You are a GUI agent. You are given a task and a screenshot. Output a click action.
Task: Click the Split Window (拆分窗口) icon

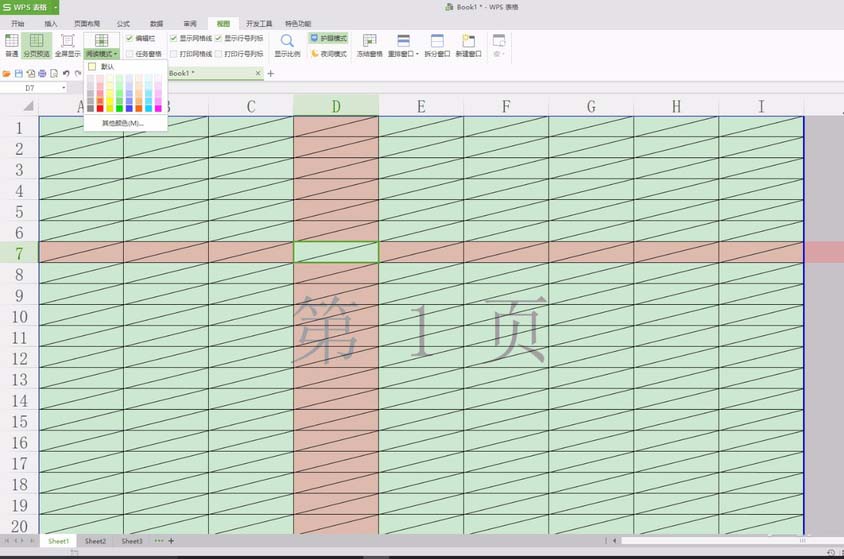tap(437, 44)
